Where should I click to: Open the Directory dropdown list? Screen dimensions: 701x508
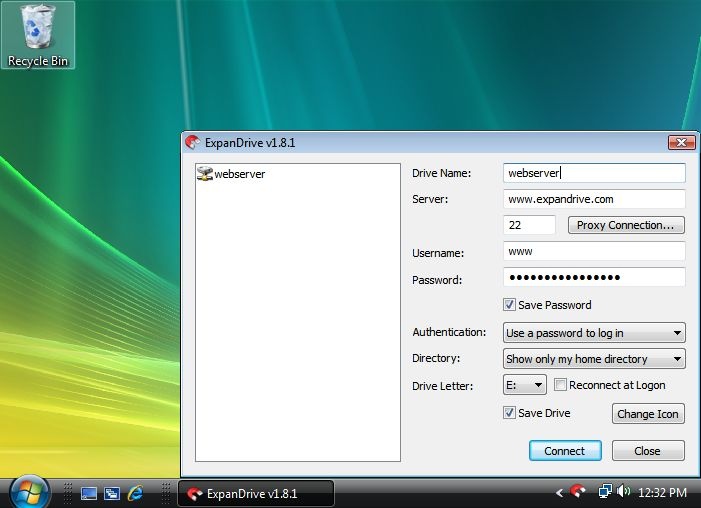click(594, 359)
